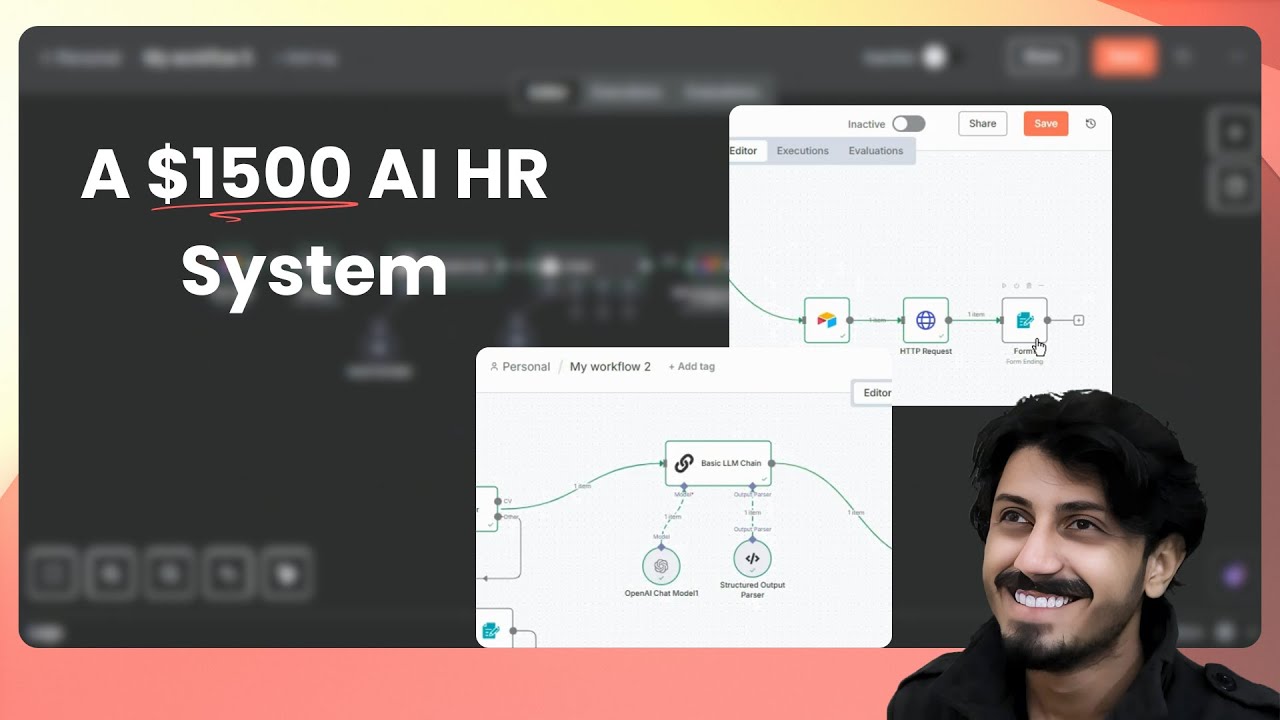Select the Editor tab in the My workflow 2 card
This screenshot has width=1280, height=720.
tap(873, 393)
